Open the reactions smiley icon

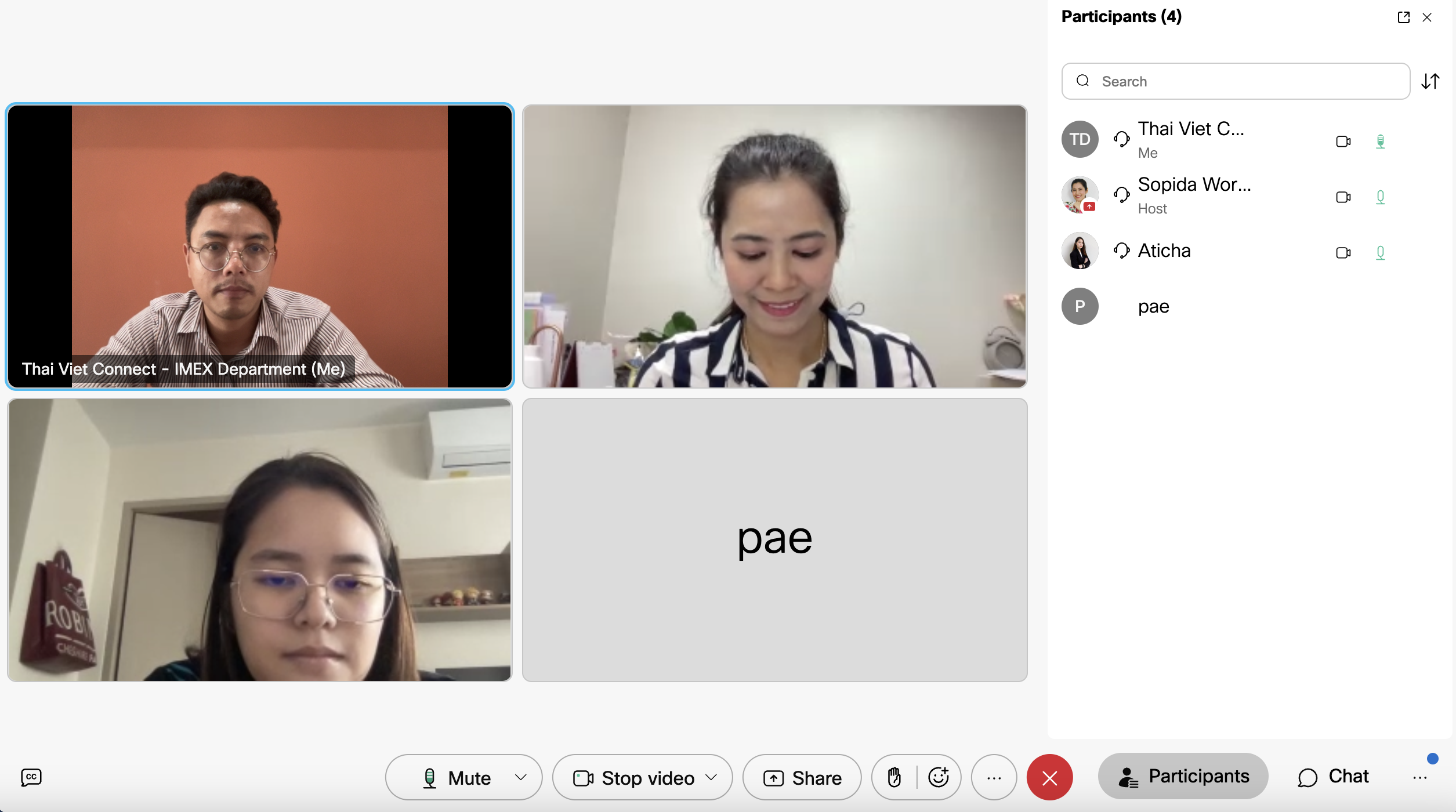(x=938, y=777)
